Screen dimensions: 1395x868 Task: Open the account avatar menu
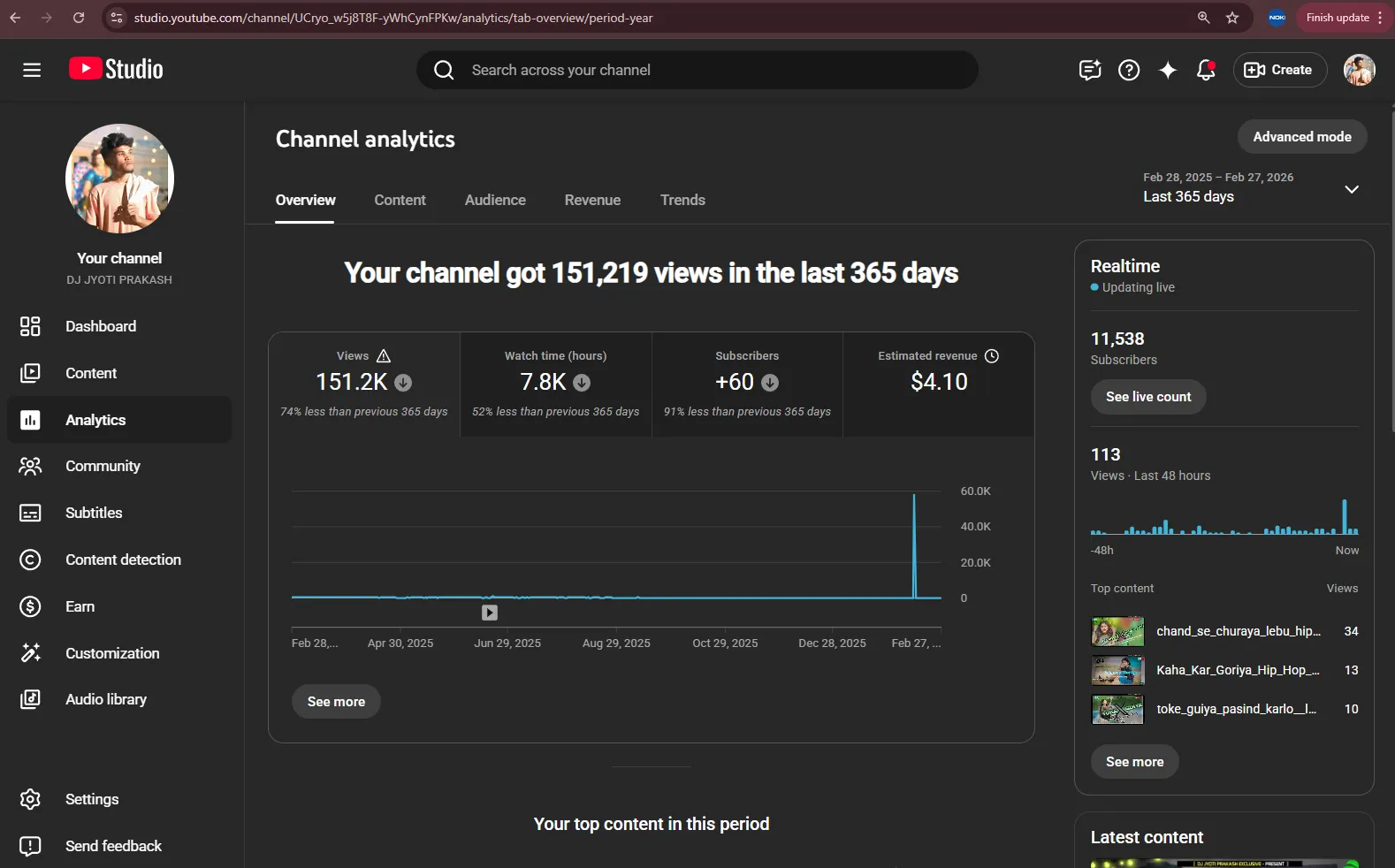coord(1359,70)
